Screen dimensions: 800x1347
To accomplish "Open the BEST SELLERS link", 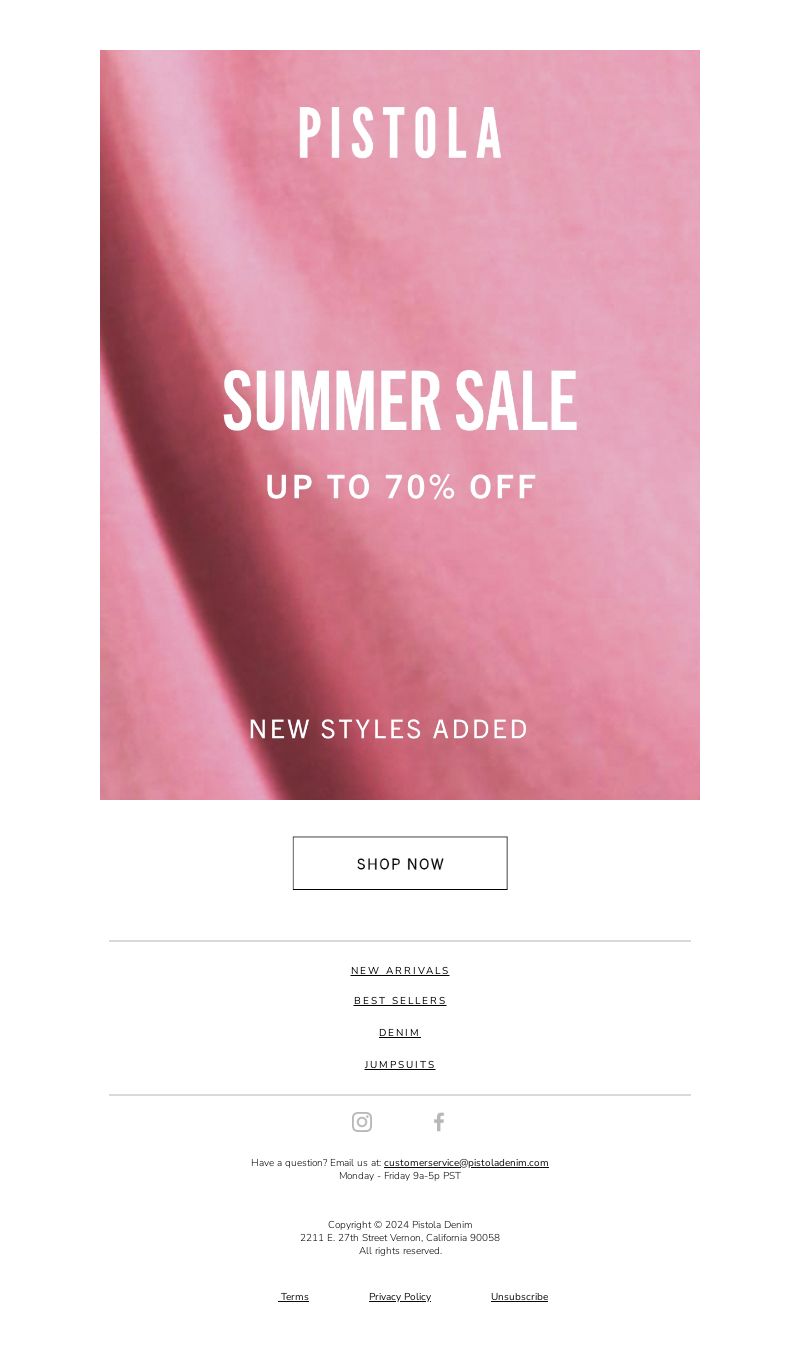I will (400, 1001).
